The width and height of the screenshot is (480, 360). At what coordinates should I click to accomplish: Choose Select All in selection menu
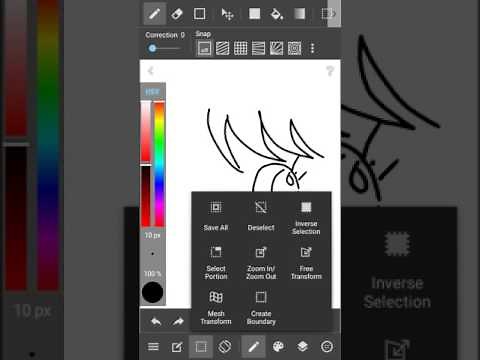tap(216, 216)
